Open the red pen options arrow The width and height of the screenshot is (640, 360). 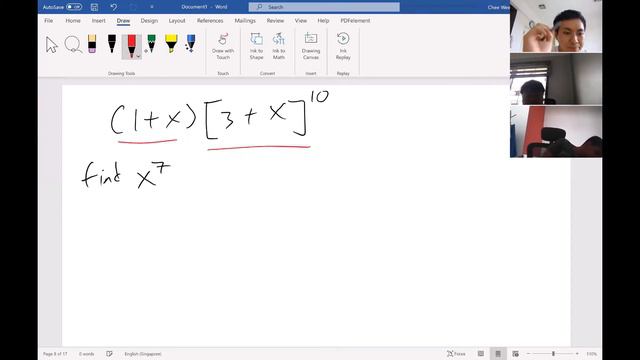click(138, 56)
